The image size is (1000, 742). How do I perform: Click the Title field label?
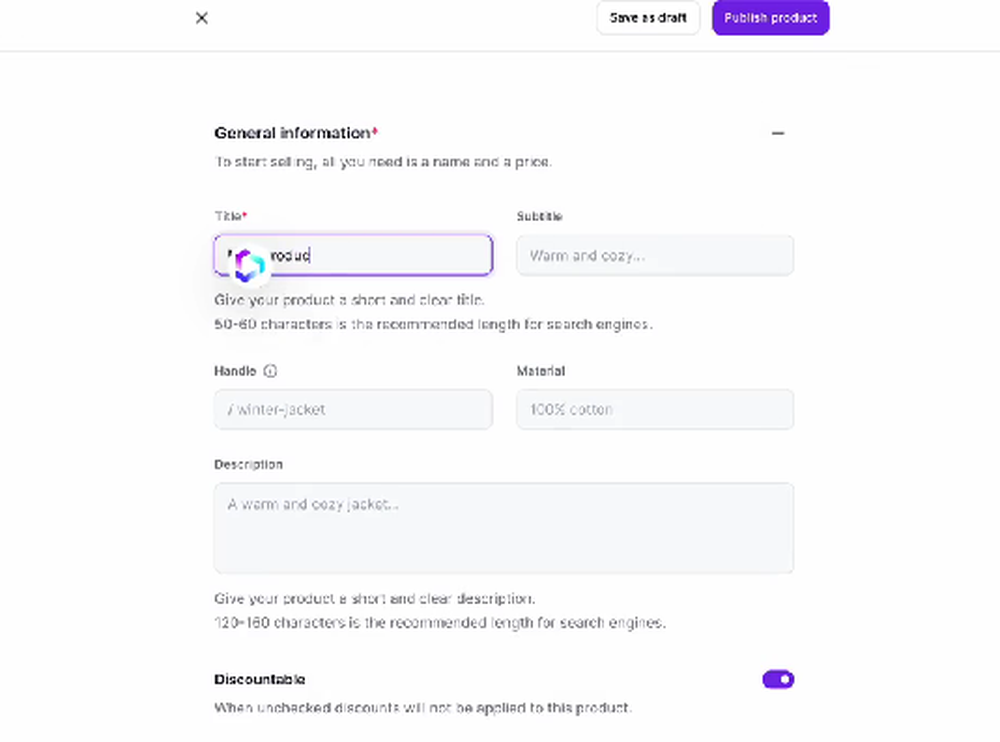pyautogui.click(x=228, y=216)
